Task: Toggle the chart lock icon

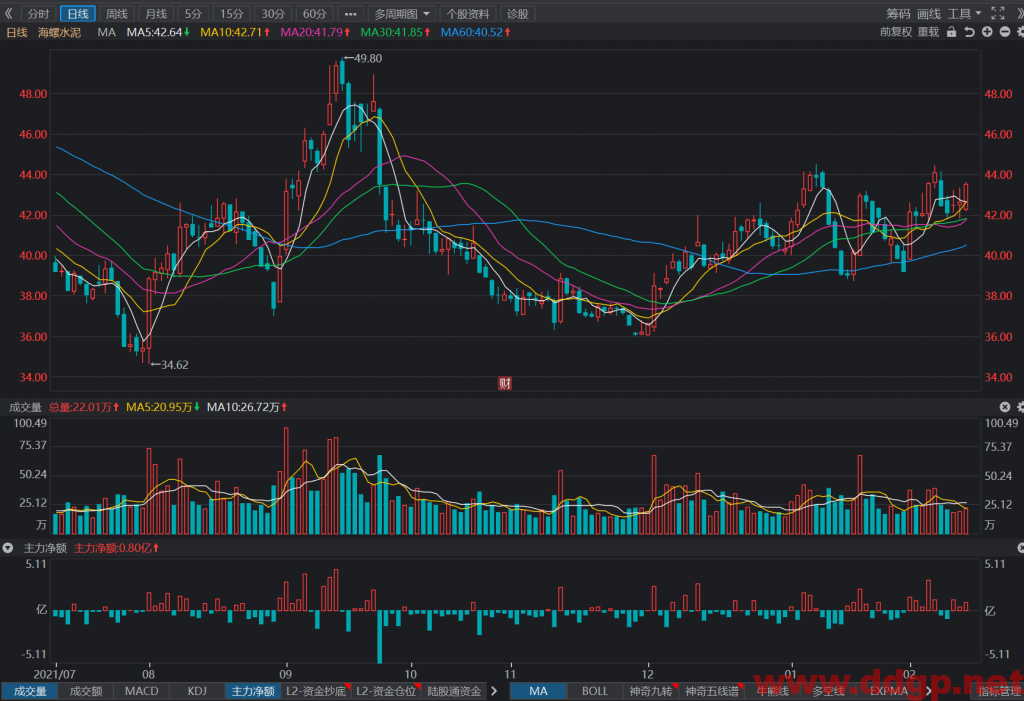Action: point(952,32)
